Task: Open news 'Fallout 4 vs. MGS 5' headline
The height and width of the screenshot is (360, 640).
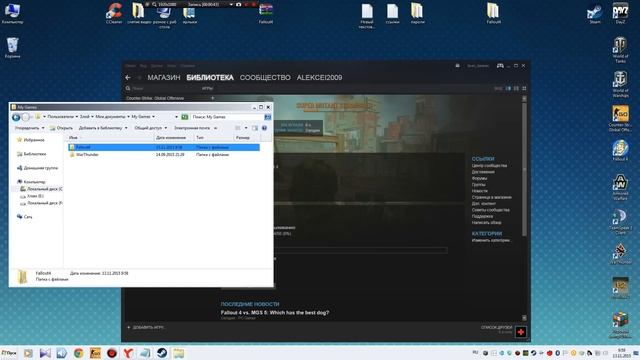Action: tap(275, 313)
